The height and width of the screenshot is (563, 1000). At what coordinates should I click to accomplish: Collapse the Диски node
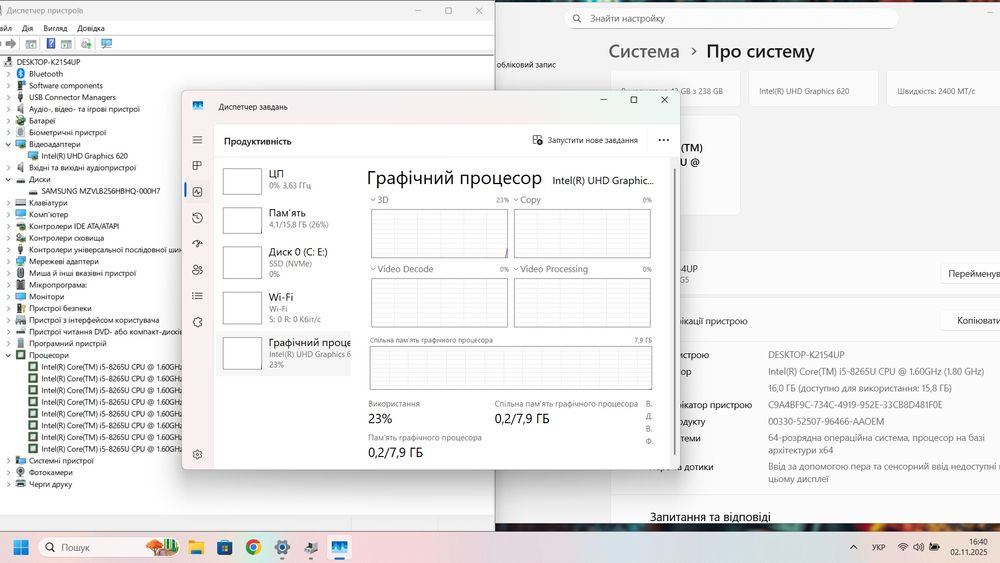8,179
